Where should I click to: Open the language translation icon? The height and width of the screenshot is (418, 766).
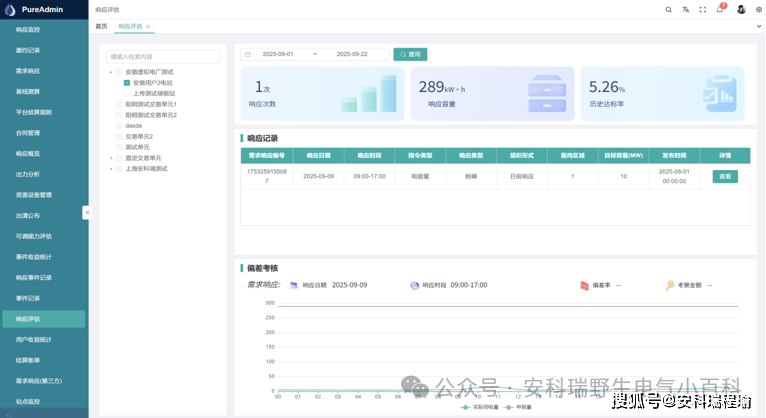click(685, 9)
